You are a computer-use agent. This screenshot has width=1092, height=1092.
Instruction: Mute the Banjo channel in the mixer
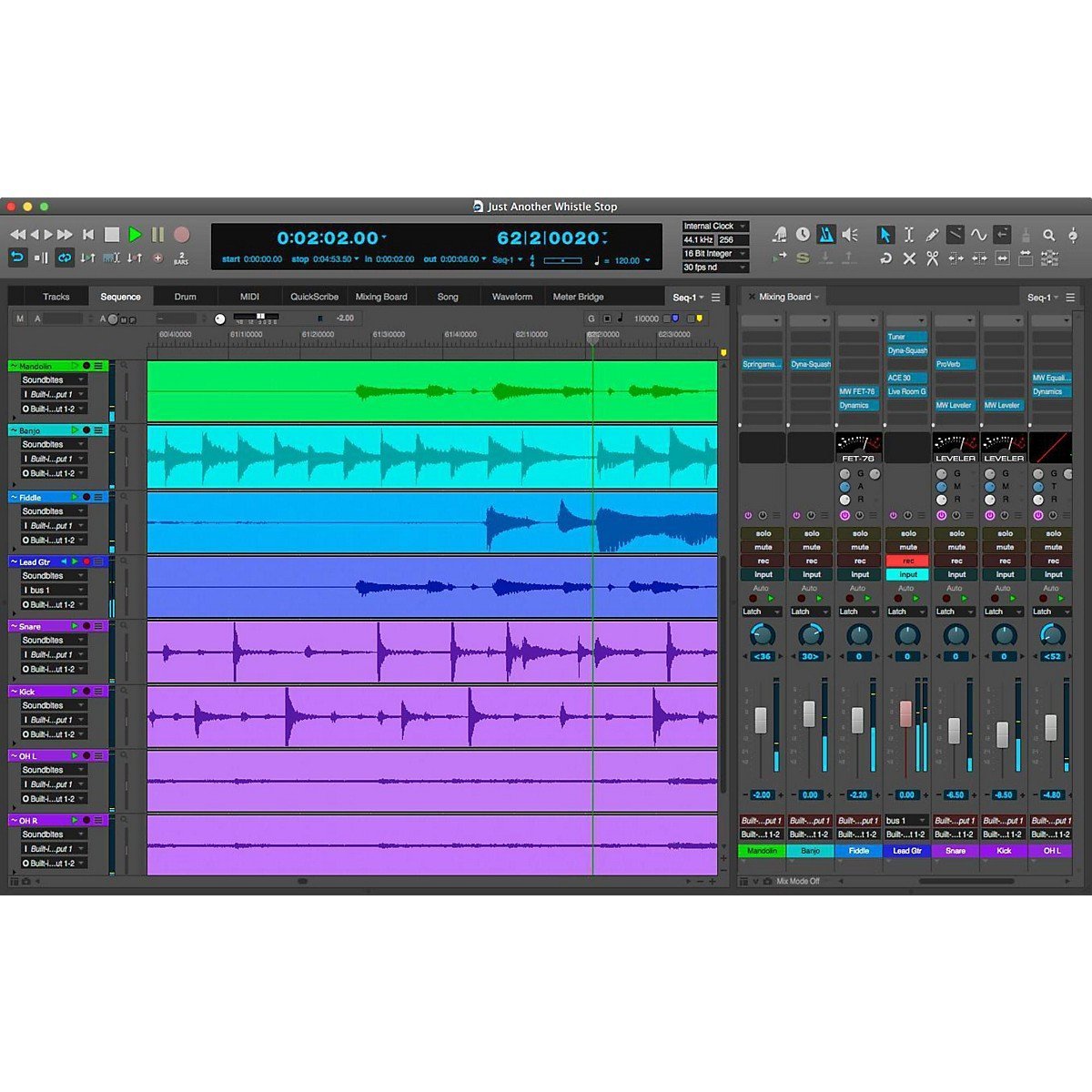coord(811,547)
